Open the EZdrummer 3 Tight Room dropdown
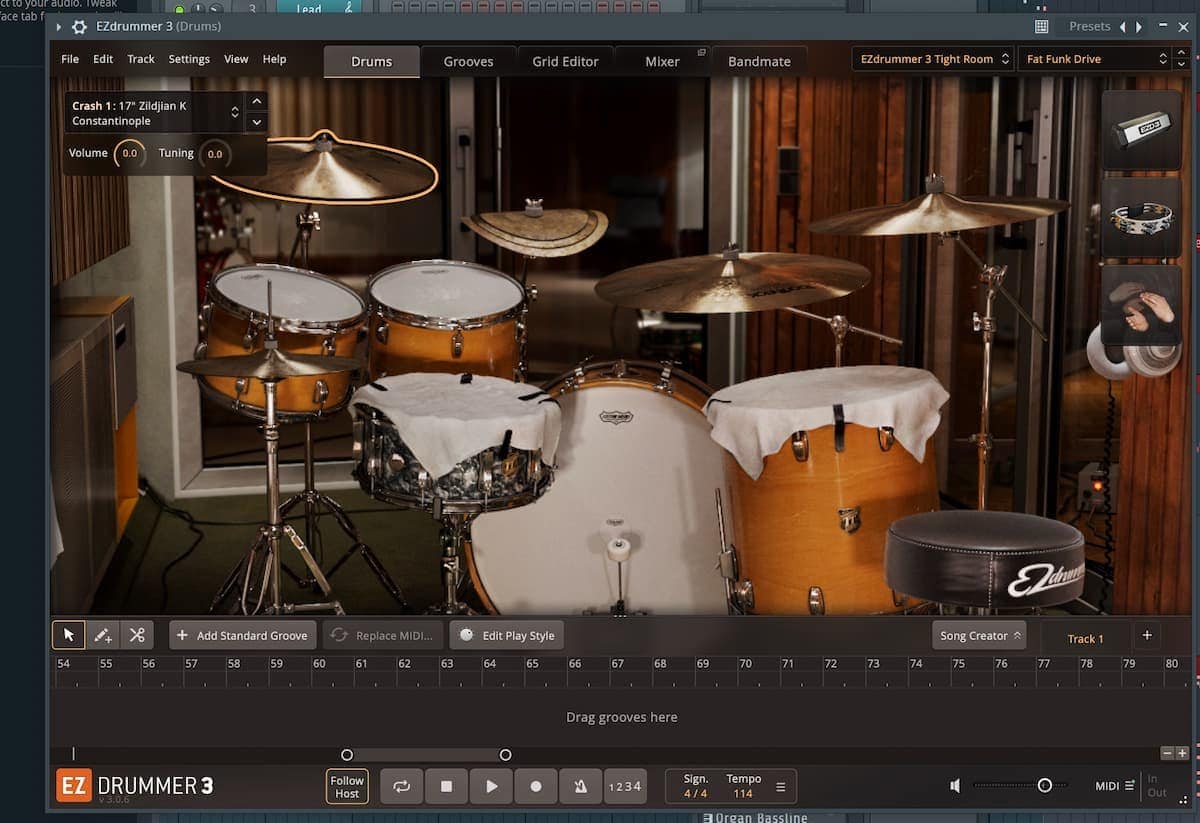Viewport: 1200px width, 823px height. (x=934, y=59)
